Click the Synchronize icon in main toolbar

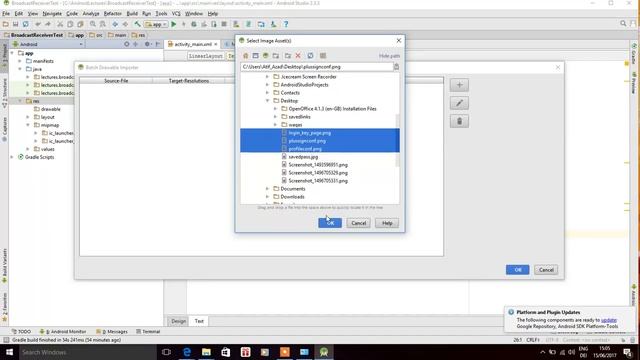coord(26,24)
